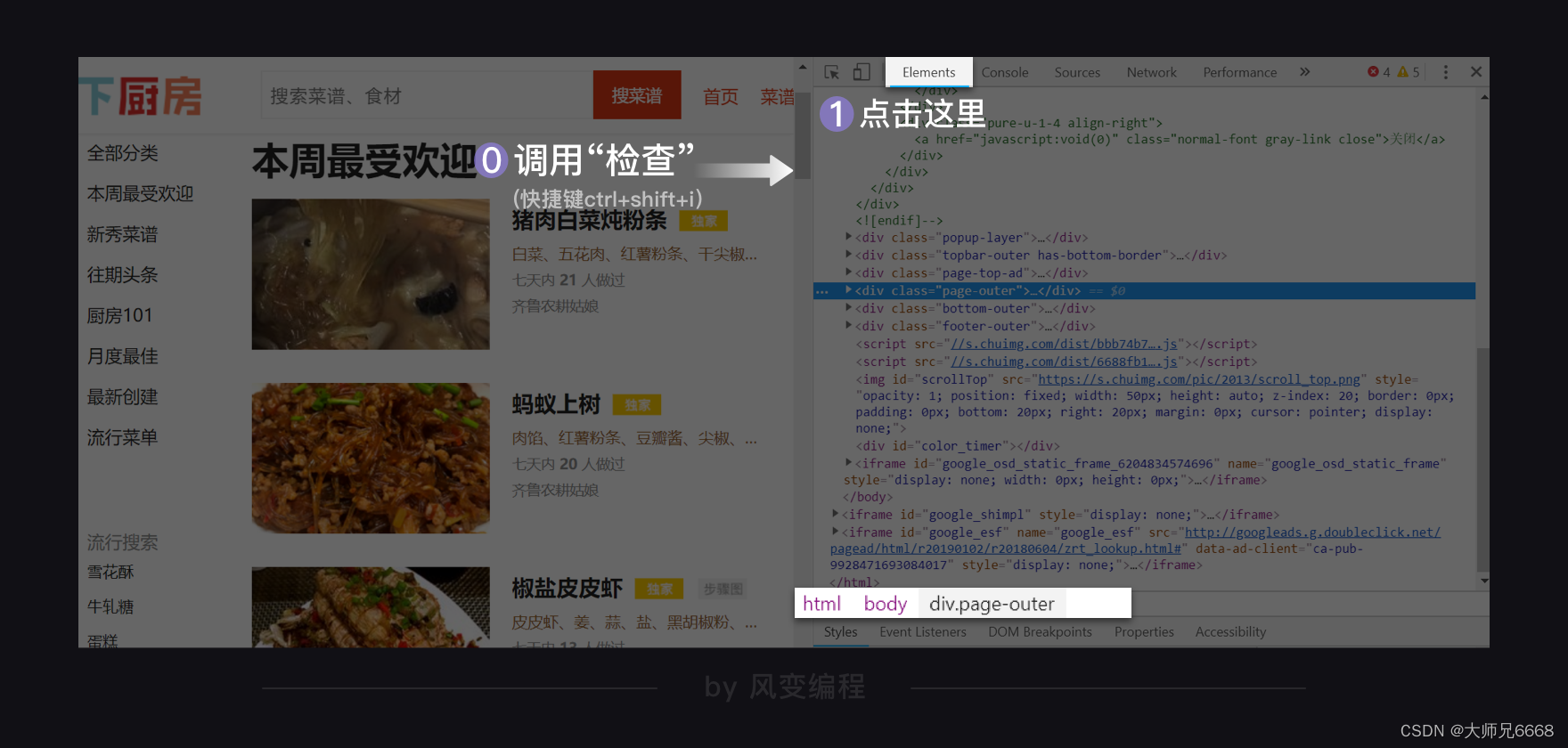The width and height of the screenshot is (1568, 748).
Task: Expand the google_shimpl iframe node
Action: tap(835, 514)
